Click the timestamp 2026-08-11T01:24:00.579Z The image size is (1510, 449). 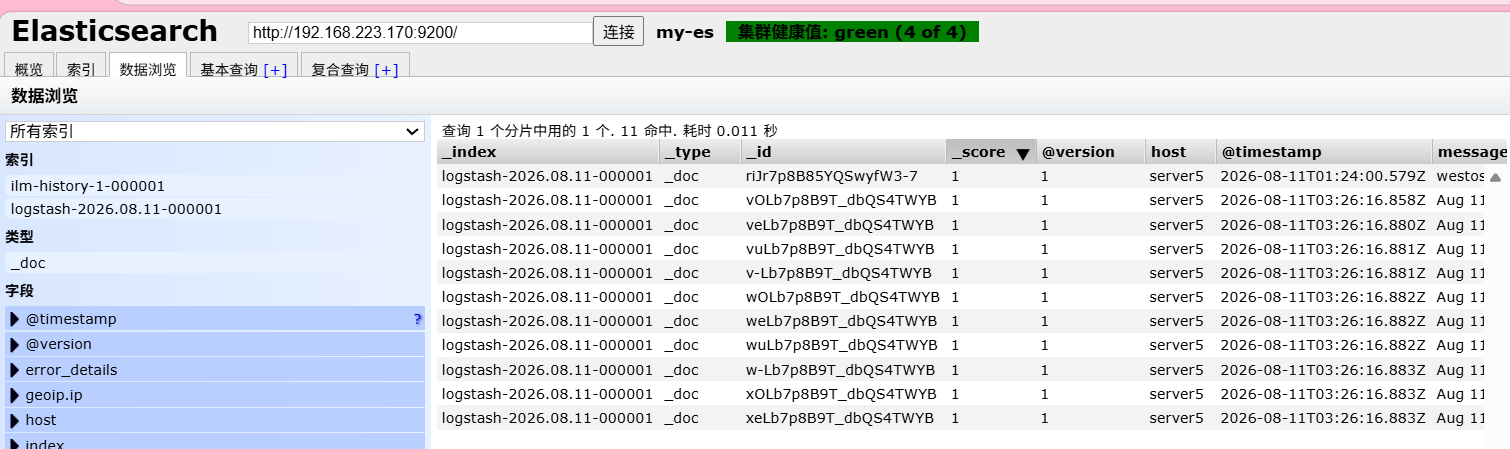click(1322, 176)
